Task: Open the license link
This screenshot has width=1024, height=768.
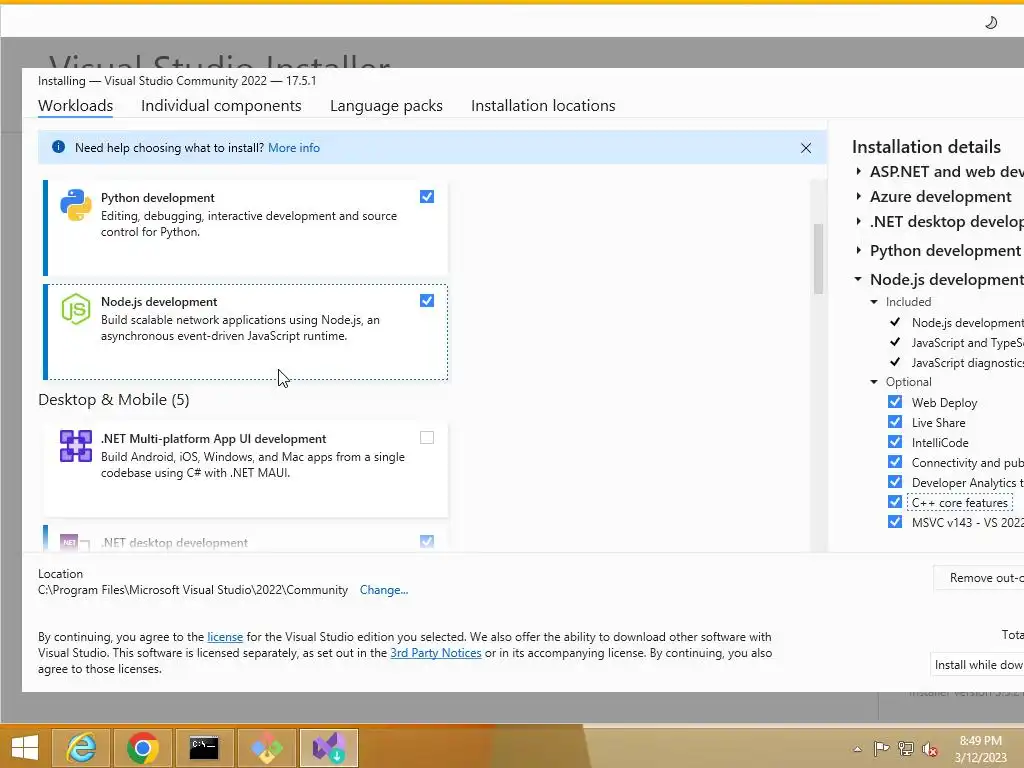Action: tap(225, 637)
